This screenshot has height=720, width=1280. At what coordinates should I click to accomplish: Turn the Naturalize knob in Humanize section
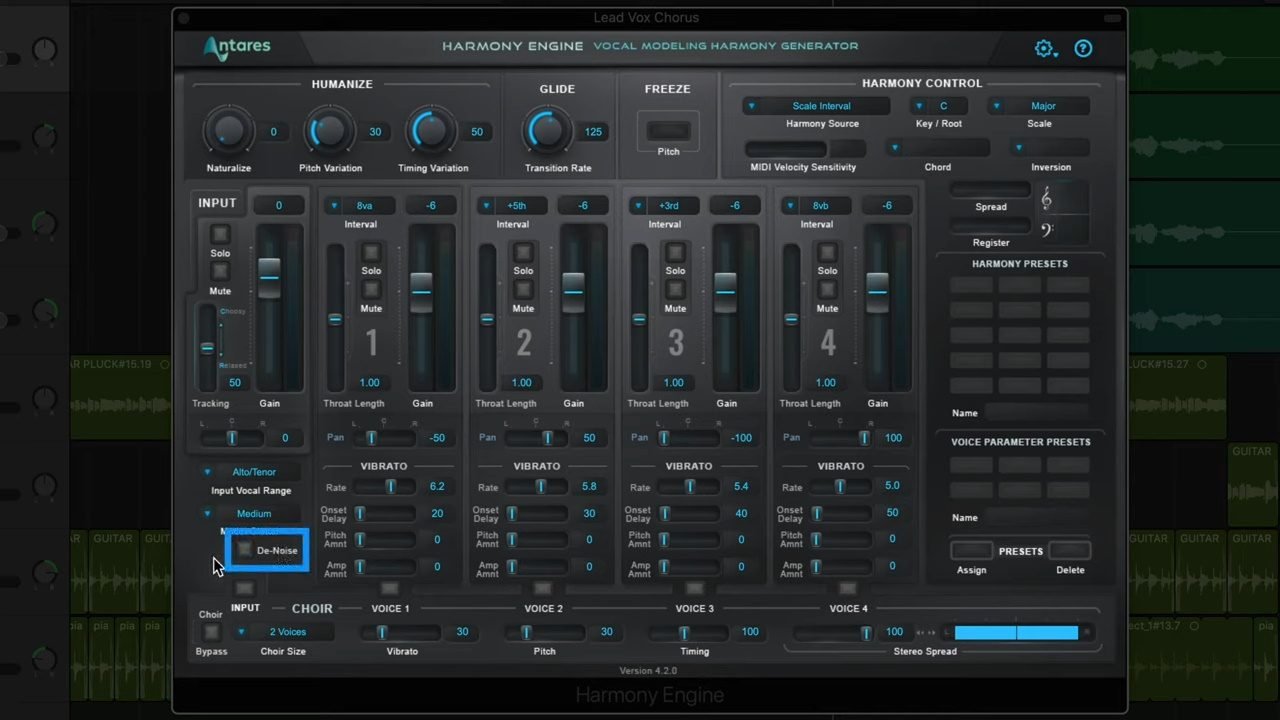[228, 131]
